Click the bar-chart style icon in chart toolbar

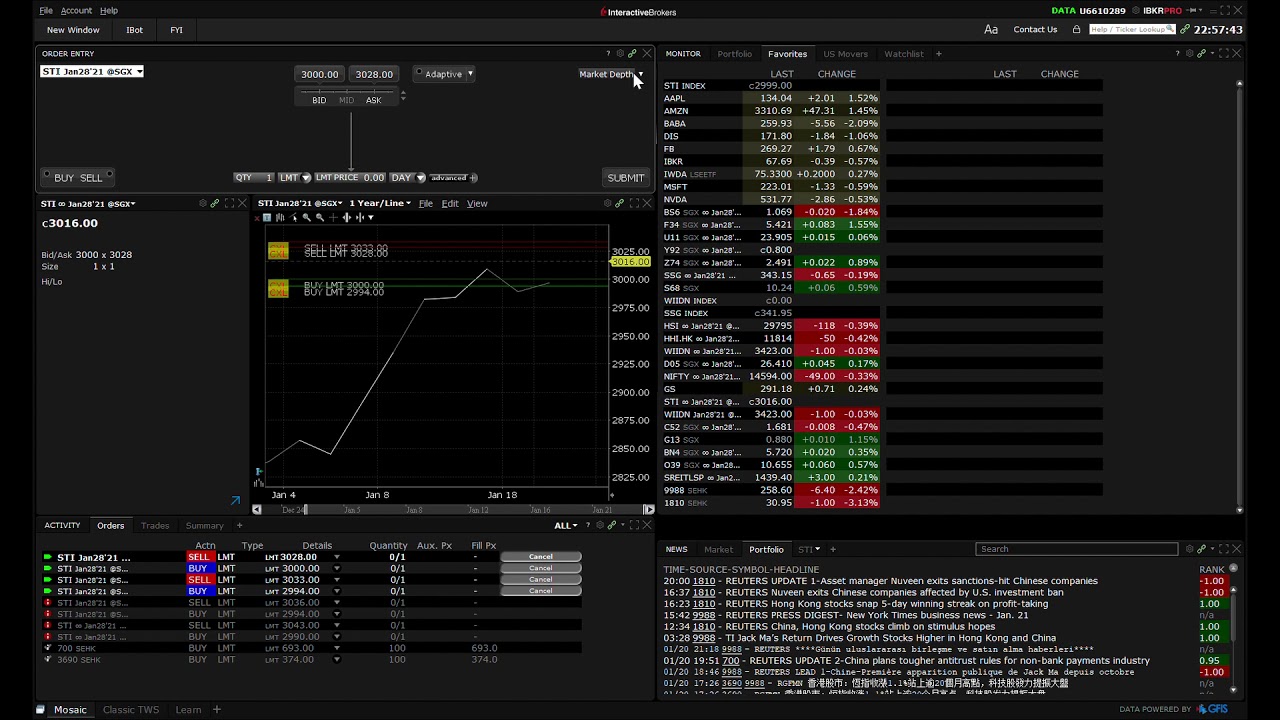[281, 217]
